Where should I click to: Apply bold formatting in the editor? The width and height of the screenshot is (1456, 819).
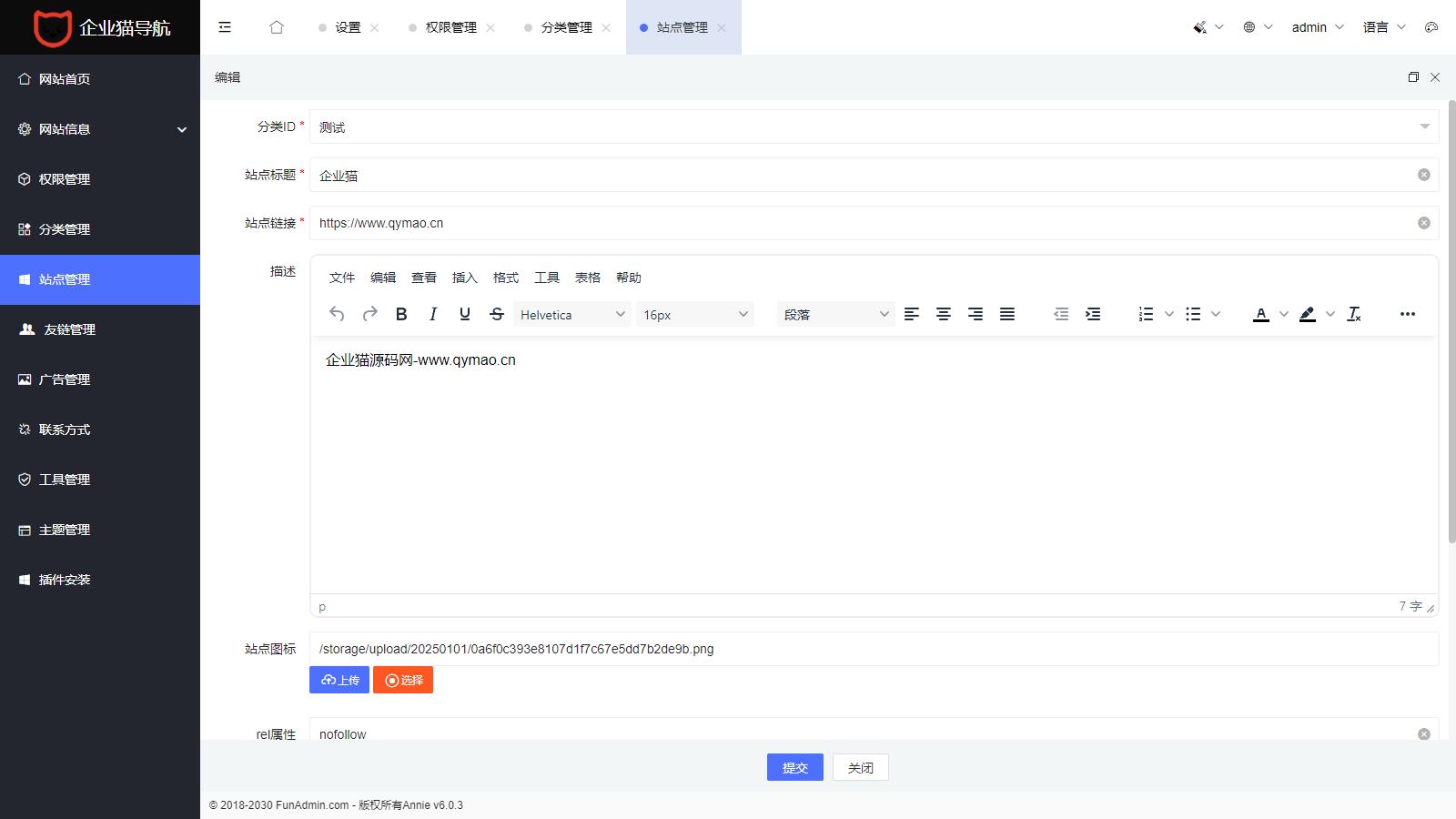401,314
